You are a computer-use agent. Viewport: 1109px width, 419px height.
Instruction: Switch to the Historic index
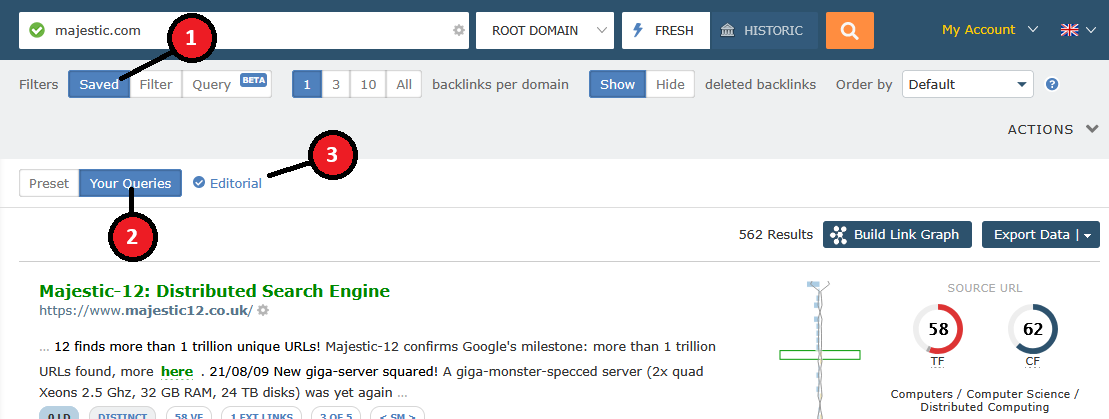pos(763,31)
